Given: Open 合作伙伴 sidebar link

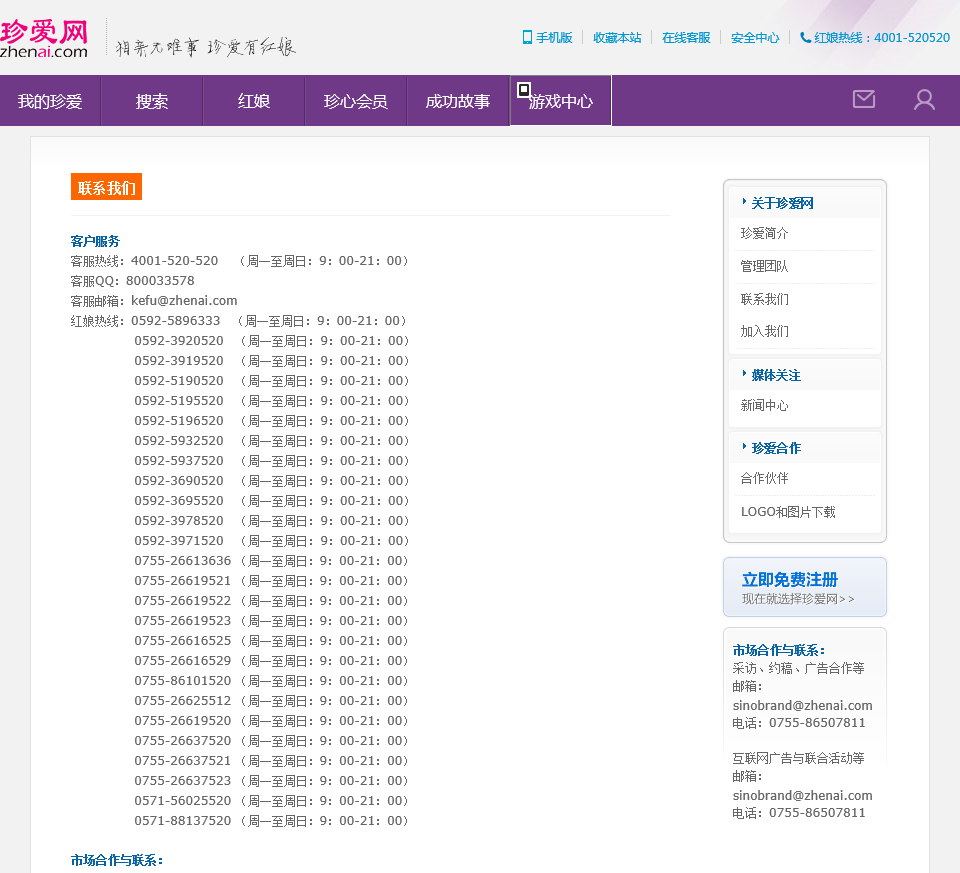Looking at the screenshot, I should tap(764, 478).
